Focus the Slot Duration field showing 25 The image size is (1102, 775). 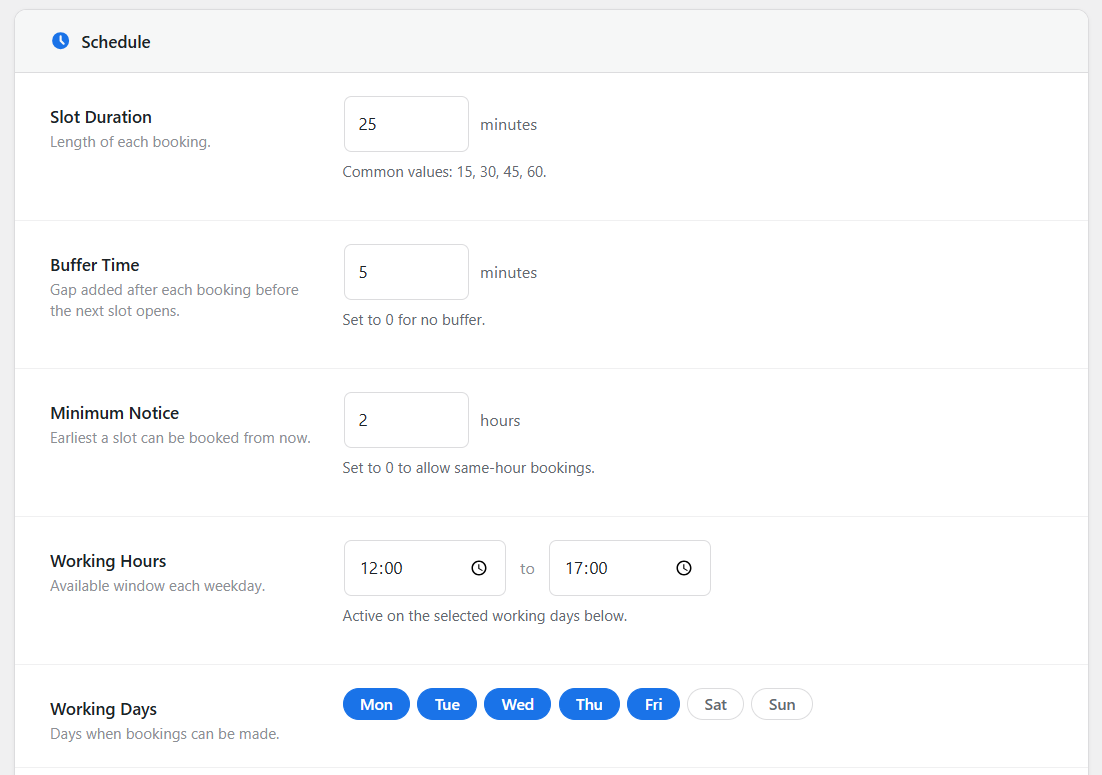[406, 124]
